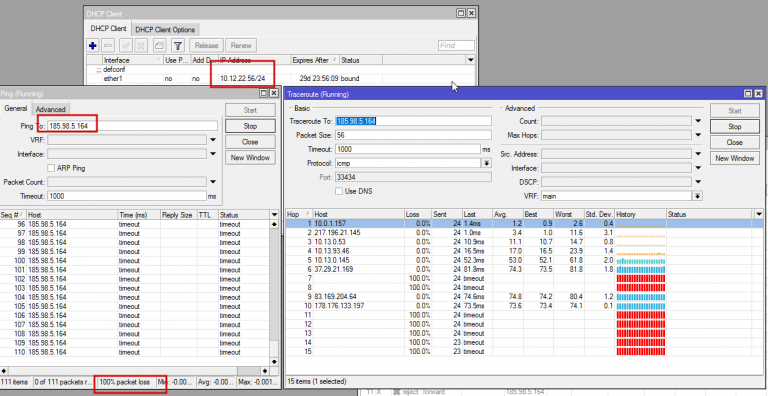Select the DHCP Client tab
Image resolution: width=768 pixels, height=396 pixels.
tap(108, 29)
